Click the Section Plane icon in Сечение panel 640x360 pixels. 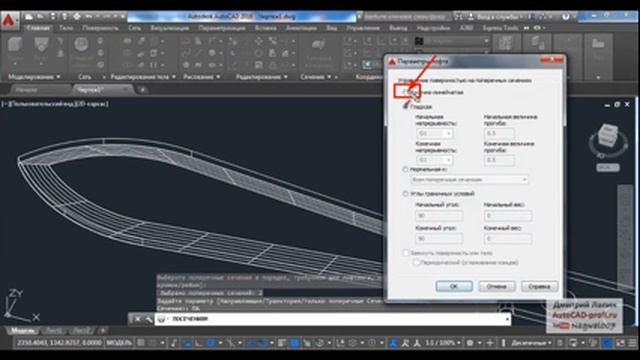pyautogui.click(x=318, y=45)
